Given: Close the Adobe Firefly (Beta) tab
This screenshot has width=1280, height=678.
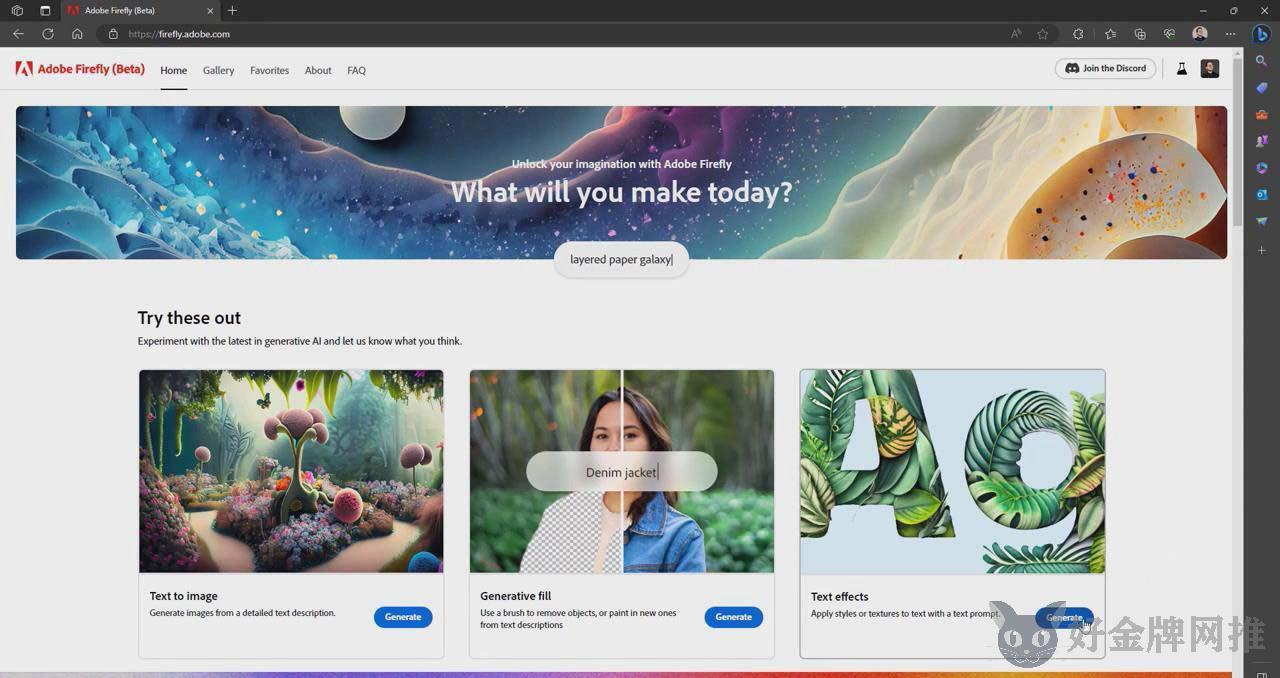Looking at the screenshot, I should (x=210, y=10).
